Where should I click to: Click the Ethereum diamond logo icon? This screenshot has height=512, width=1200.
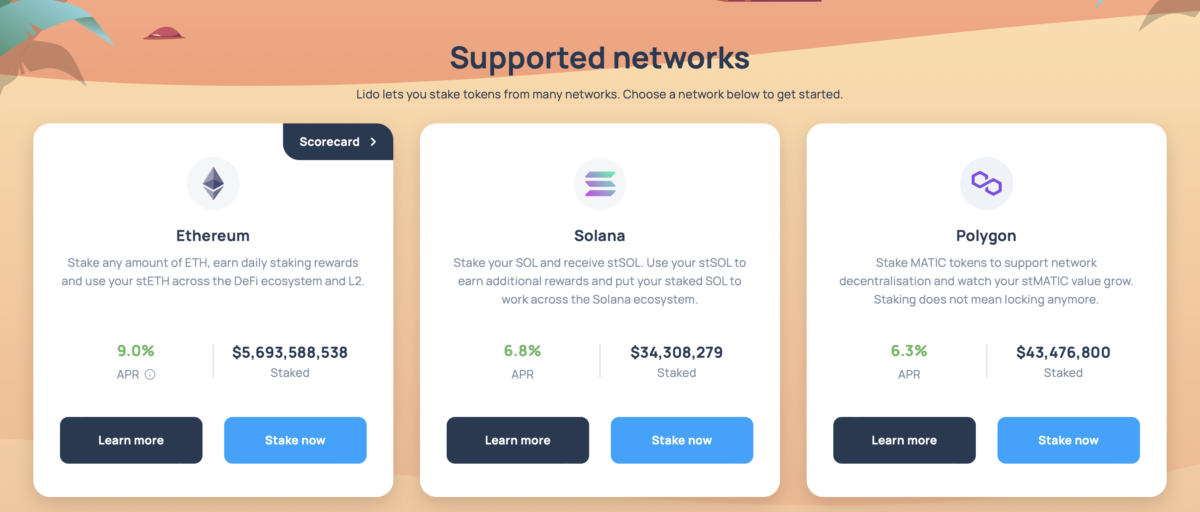(213, 183)
